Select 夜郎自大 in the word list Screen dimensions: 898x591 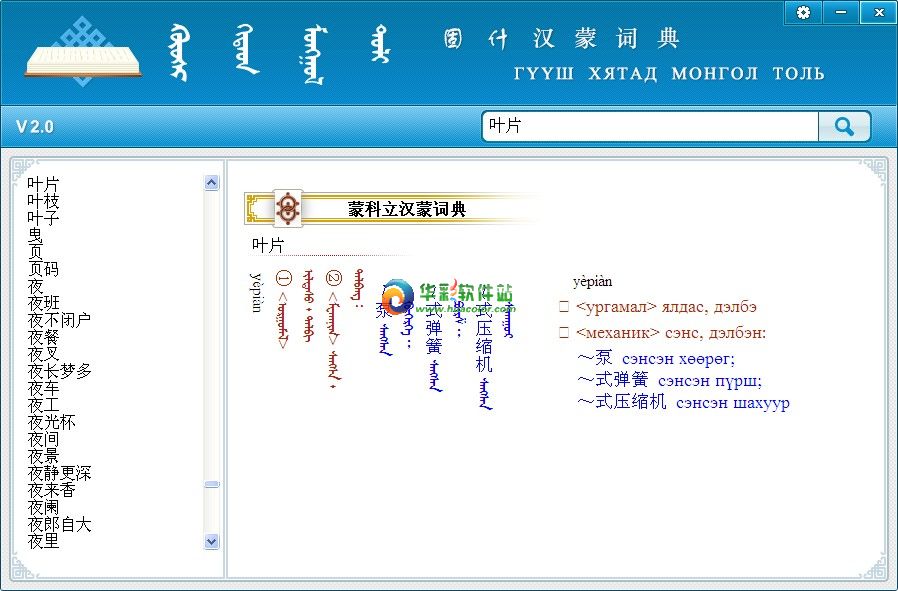click(x=59, y=524)
